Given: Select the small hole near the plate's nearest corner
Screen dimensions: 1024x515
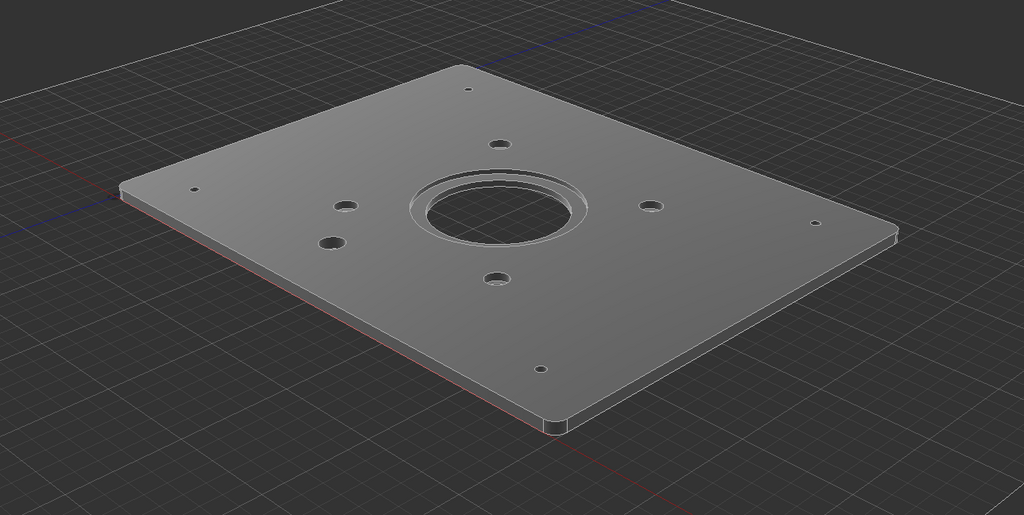Looking at the screenshot, I should (x=541, y=369).
